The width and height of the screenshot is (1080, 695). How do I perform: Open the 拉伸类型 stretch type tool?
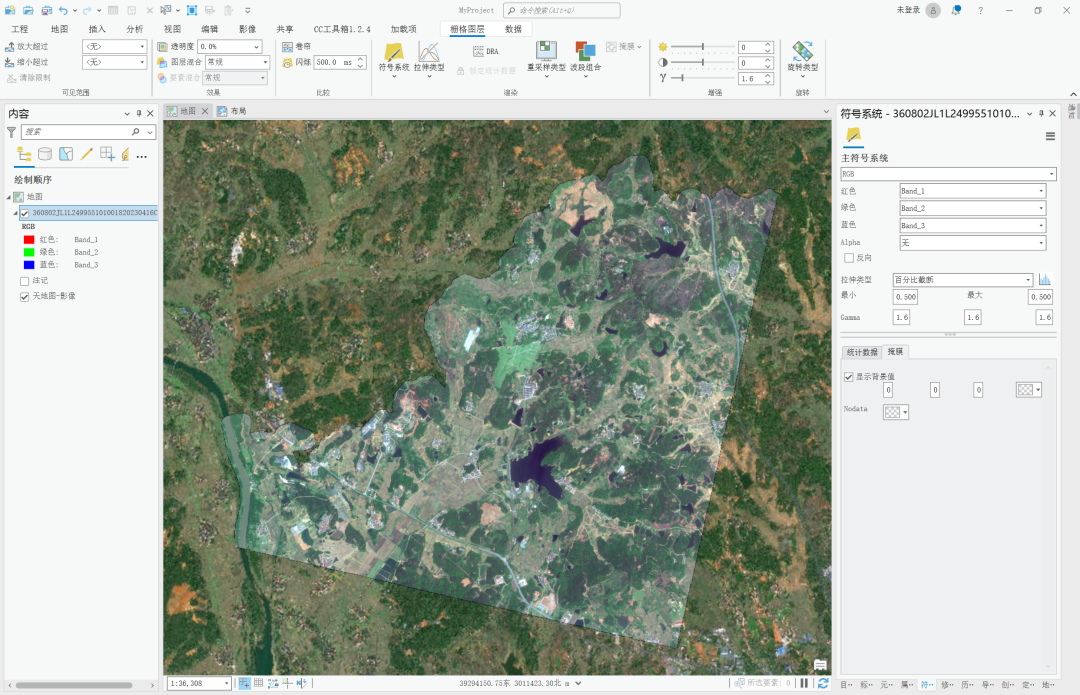click(x=429, y=57)
